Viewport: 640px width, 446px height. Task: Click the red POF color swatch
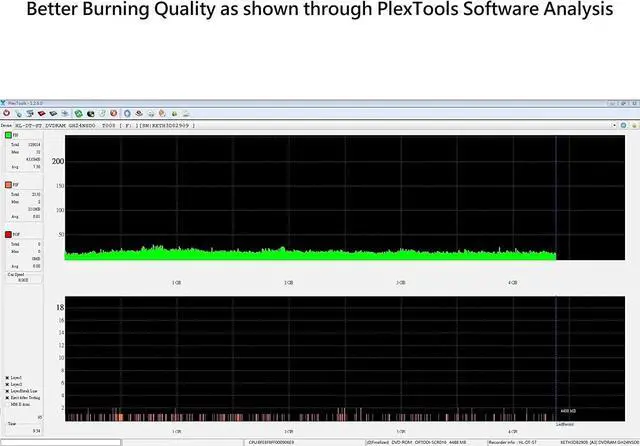point(8,235)
